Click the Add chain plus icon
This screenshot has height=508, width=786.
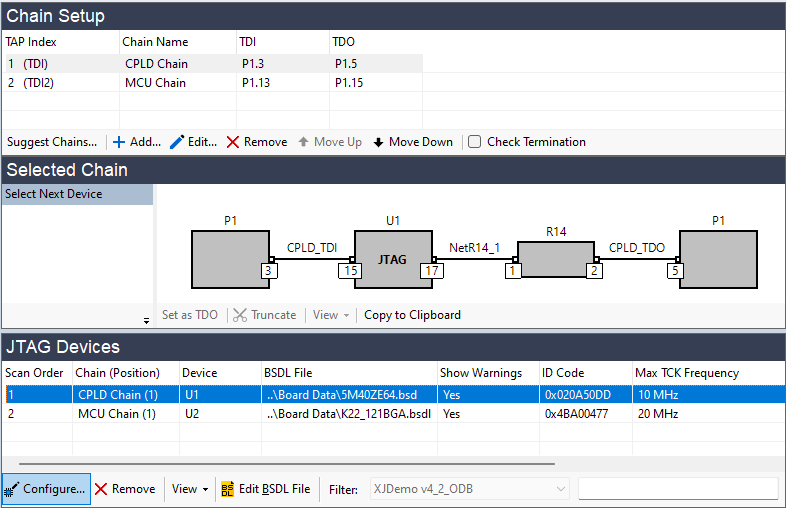[x=118, y=142]
